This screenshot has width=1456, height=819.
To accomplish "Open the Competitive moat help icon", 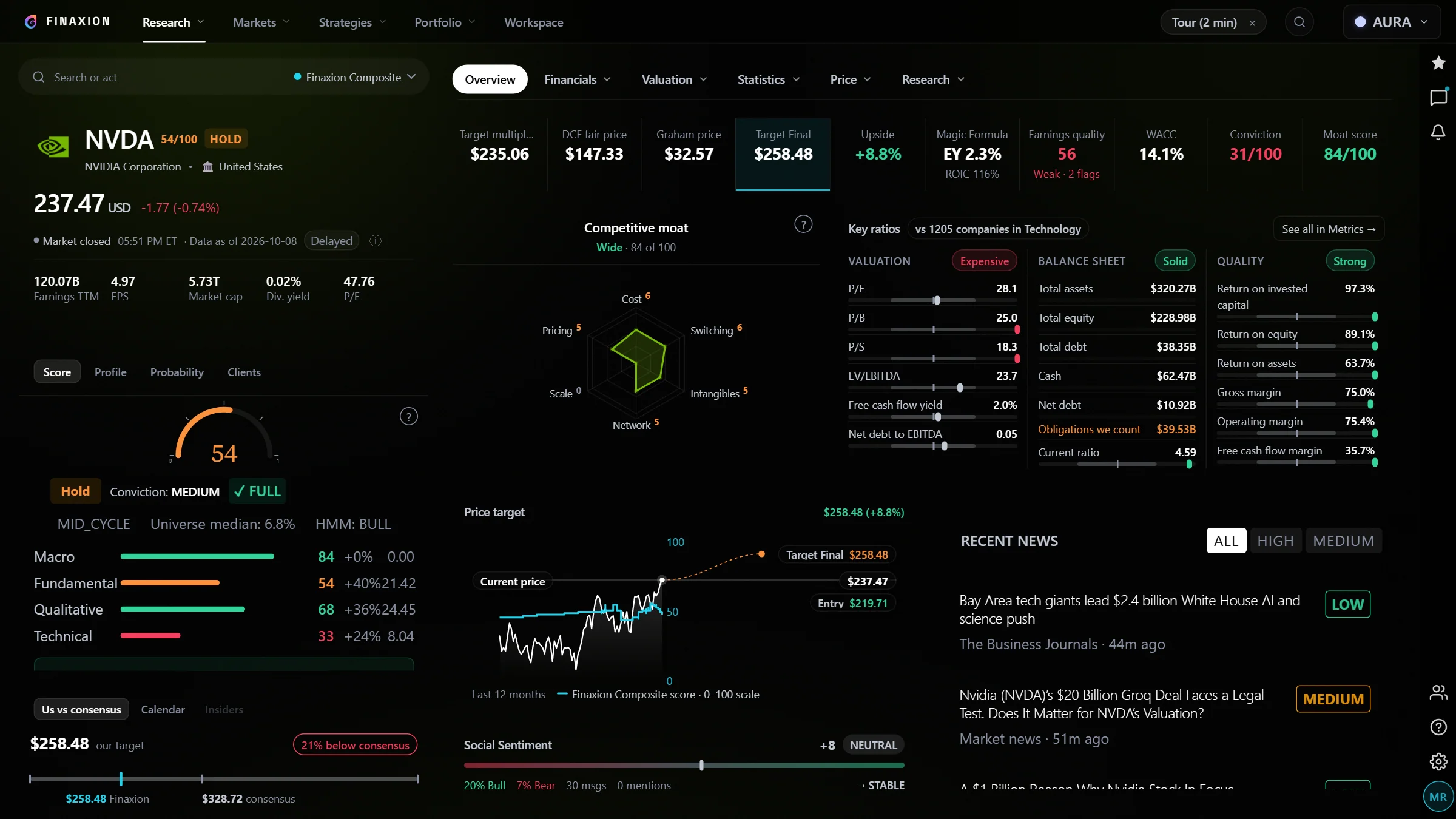I will click(803, 224).
